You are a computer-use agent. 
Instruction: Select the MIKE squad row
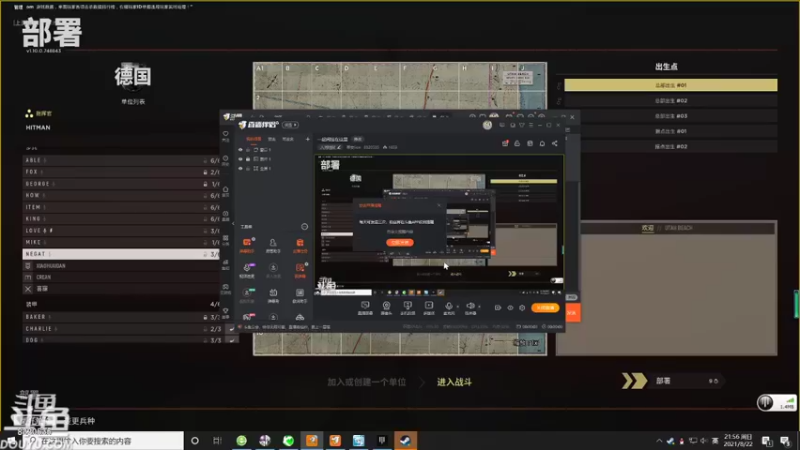[121, 242]
